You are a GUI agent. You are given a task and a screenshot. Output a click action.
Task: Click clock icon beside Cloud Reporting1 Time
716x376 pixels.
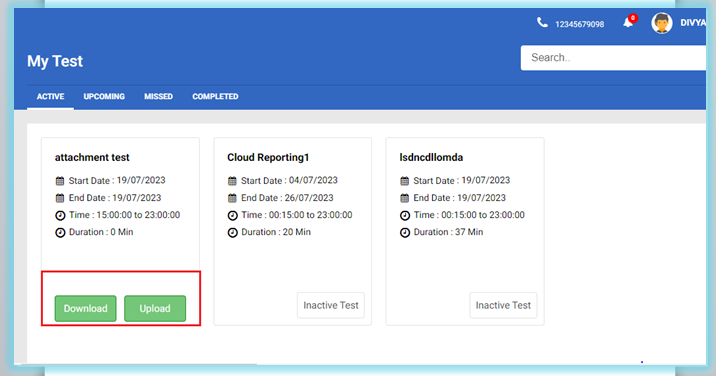(232, 215)
